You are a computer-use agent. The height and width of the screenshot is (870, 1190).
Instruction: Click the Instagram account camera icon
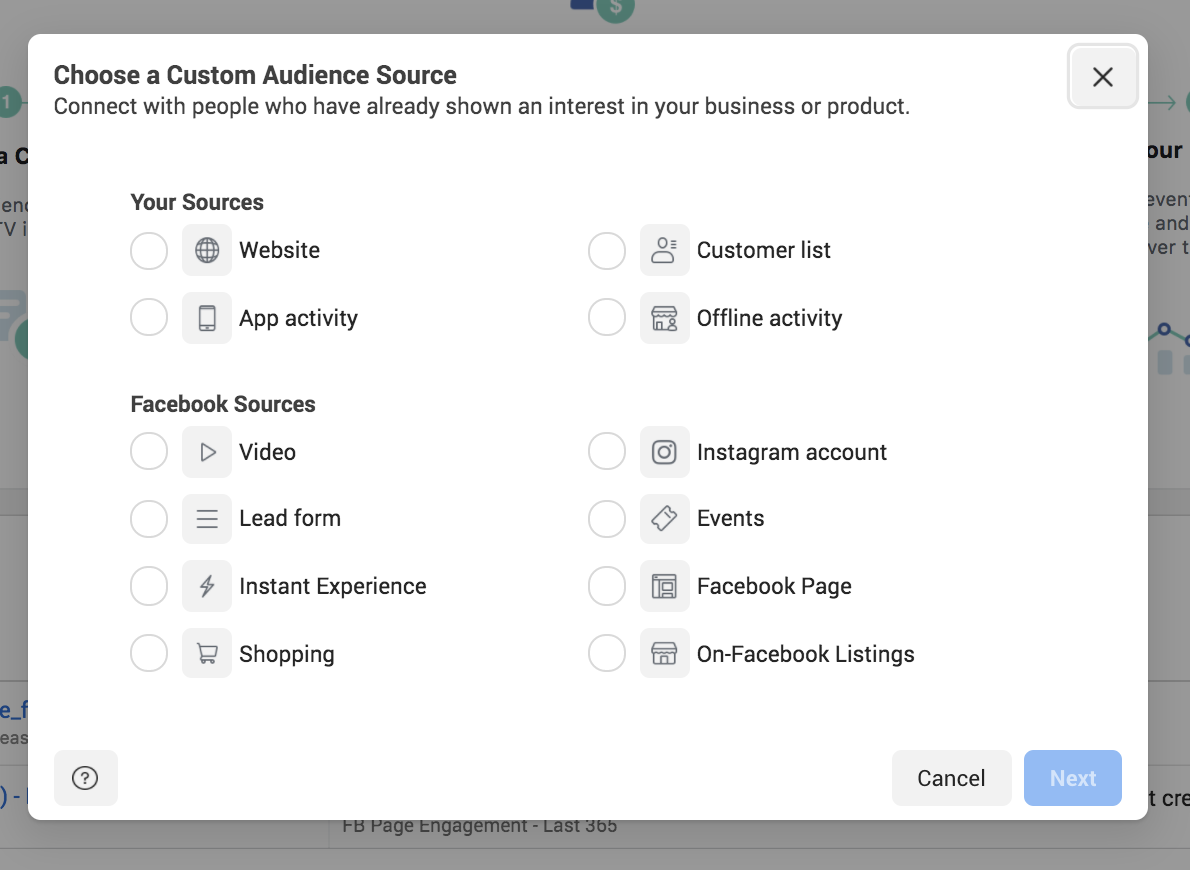(665, 451)
